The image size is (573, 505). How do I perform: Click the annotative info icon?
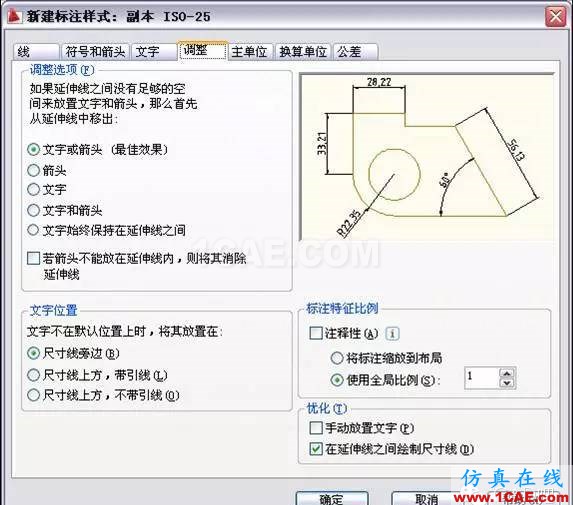[392, 333]
